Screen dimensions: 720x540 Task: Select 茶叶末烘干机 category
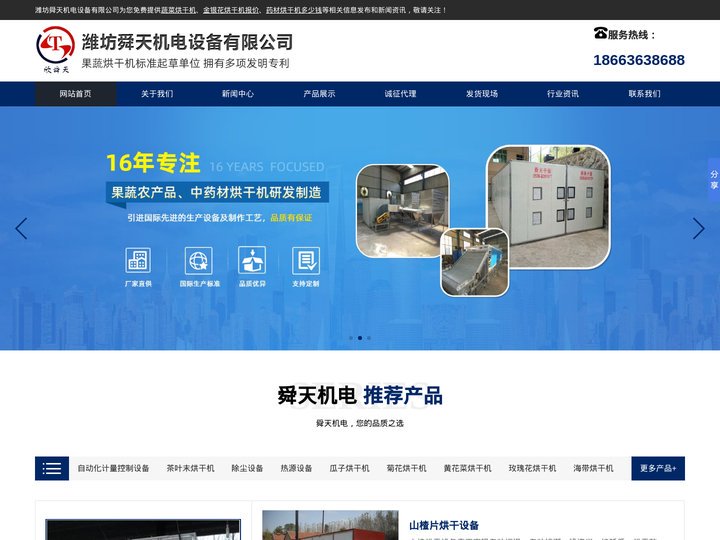(191, 468)
